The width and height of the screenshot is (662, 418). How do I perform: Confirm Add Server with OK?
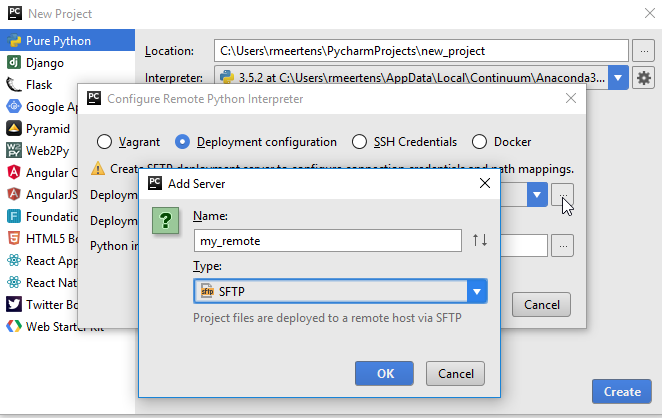point(385,373)
